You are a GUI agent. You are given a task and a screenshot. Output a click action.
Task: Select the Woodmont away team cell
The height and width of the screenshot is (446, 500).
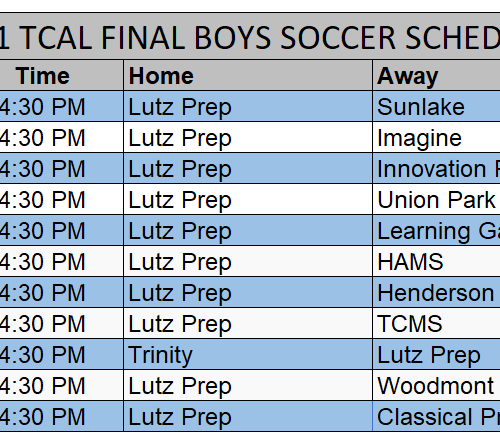pos(436,386)
